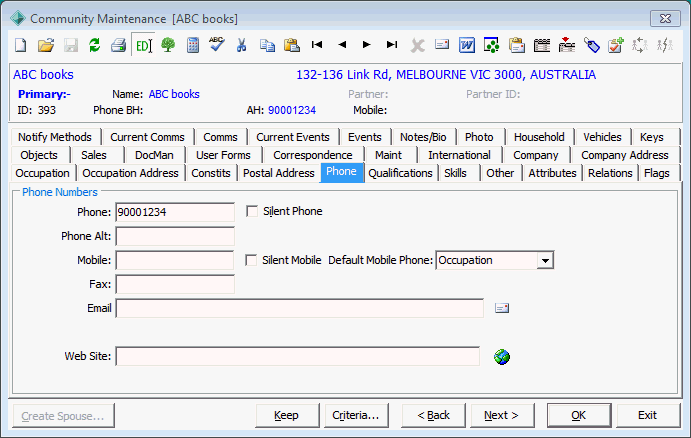Screen dimensions: 691x438
Task: Confirm with the OK button
Action: click(x=579, y=415)
